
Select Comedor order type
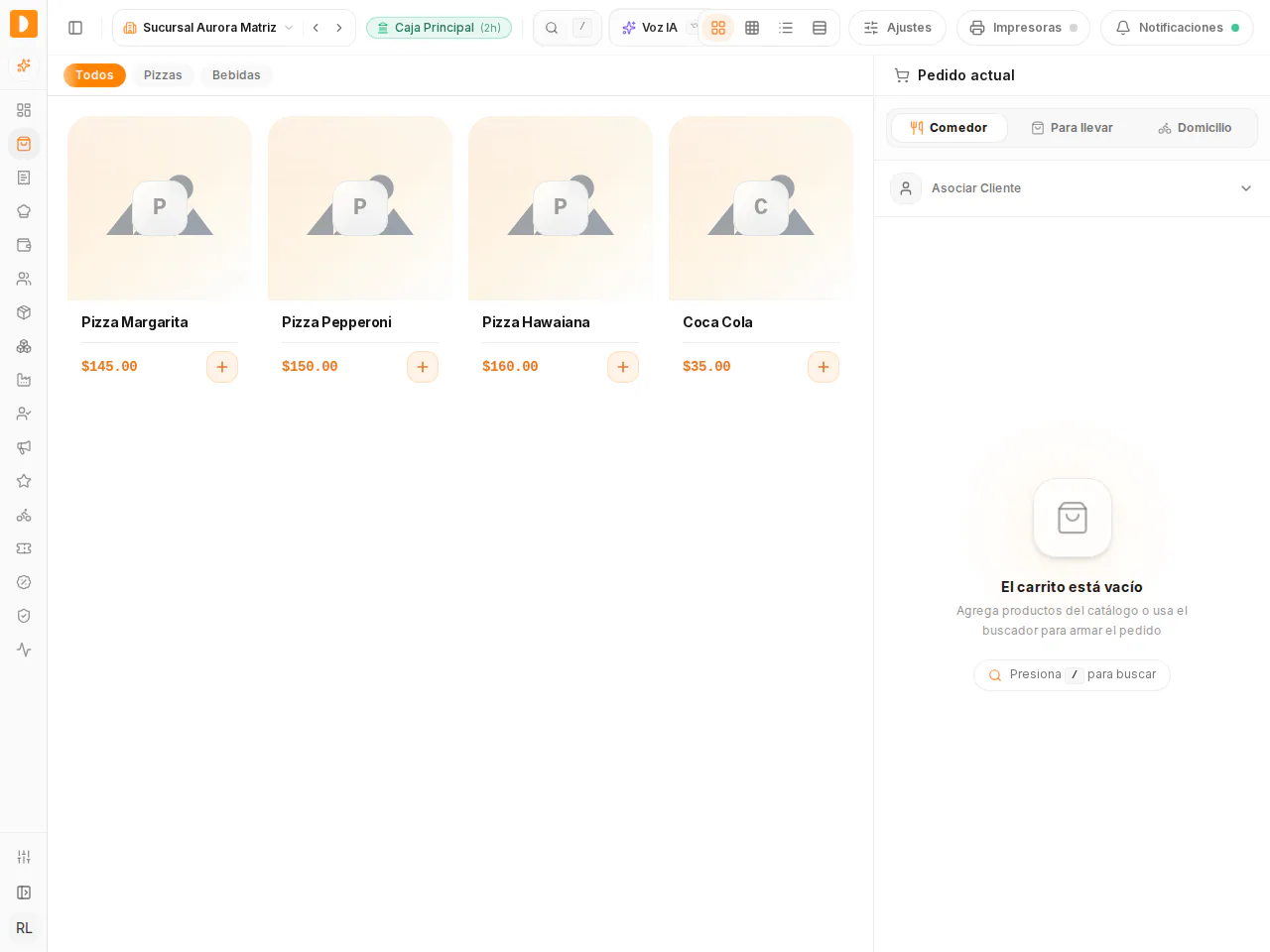point(949,128)
